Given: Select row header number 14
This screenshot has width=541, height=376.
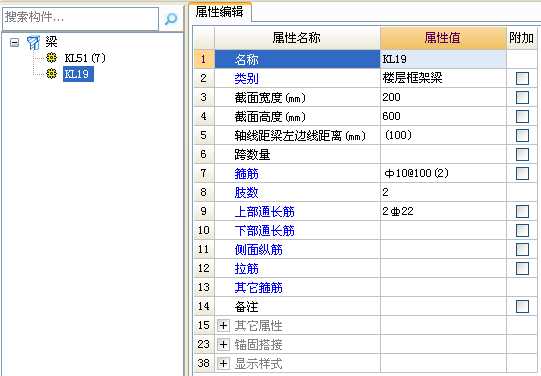Looking at the screenshot, I should (x=204, y=306).
